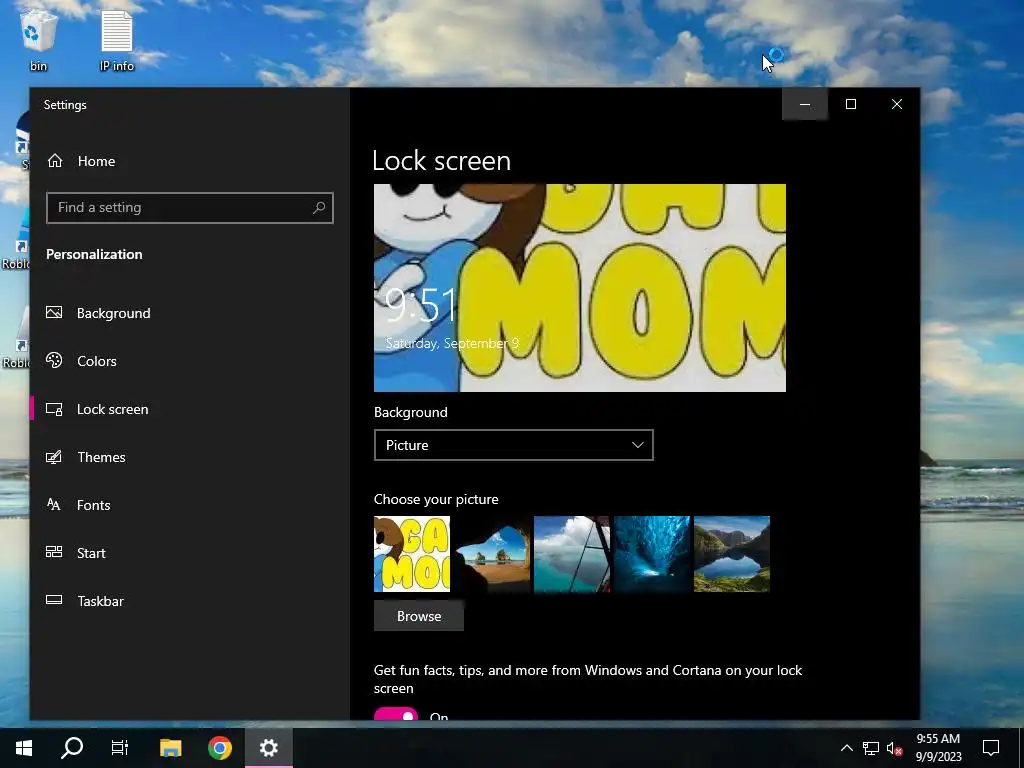The width and height of the screenshot is (1024, 768).
Task: Click the Choose your picture label
Action: click(436, 499)
